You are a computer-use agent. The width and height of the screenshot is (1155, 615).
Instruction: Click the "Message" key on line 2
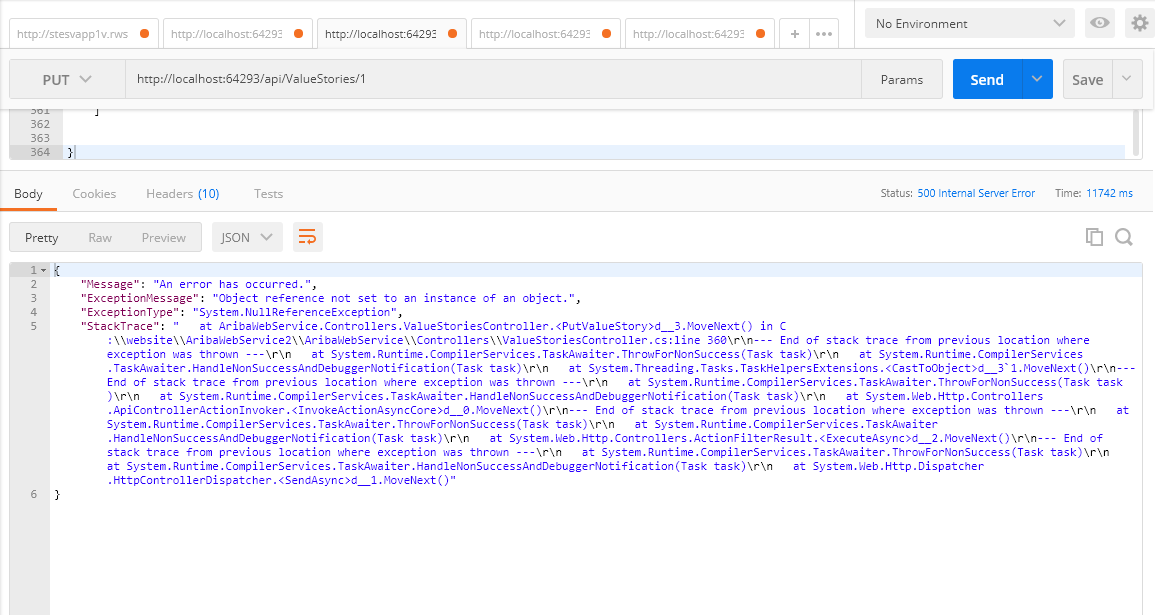pos(110,284)
